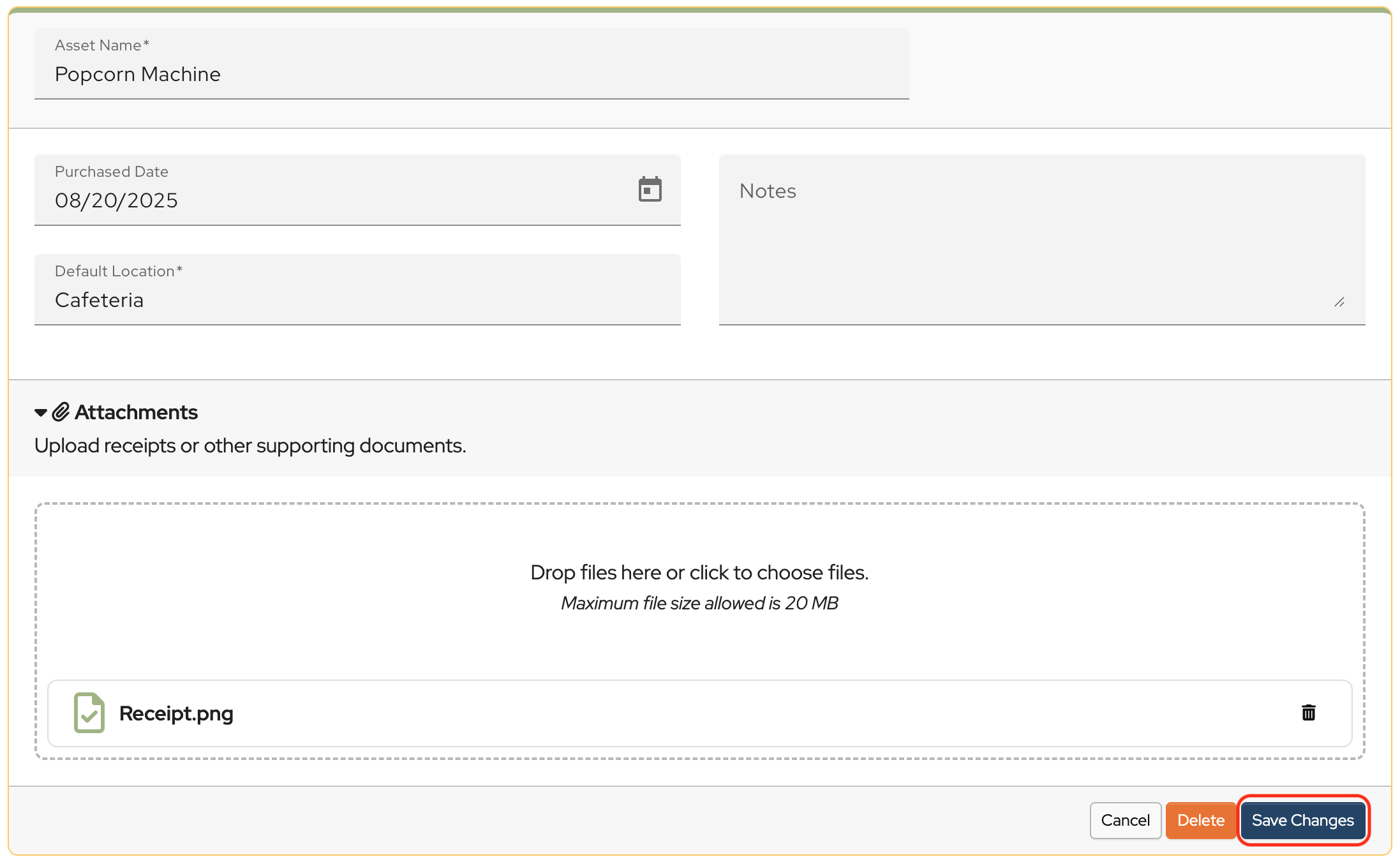Click 'Drop files here' to choose files
The height and width of the screenshot is (864, 1400).
click(x=699, y=572)
